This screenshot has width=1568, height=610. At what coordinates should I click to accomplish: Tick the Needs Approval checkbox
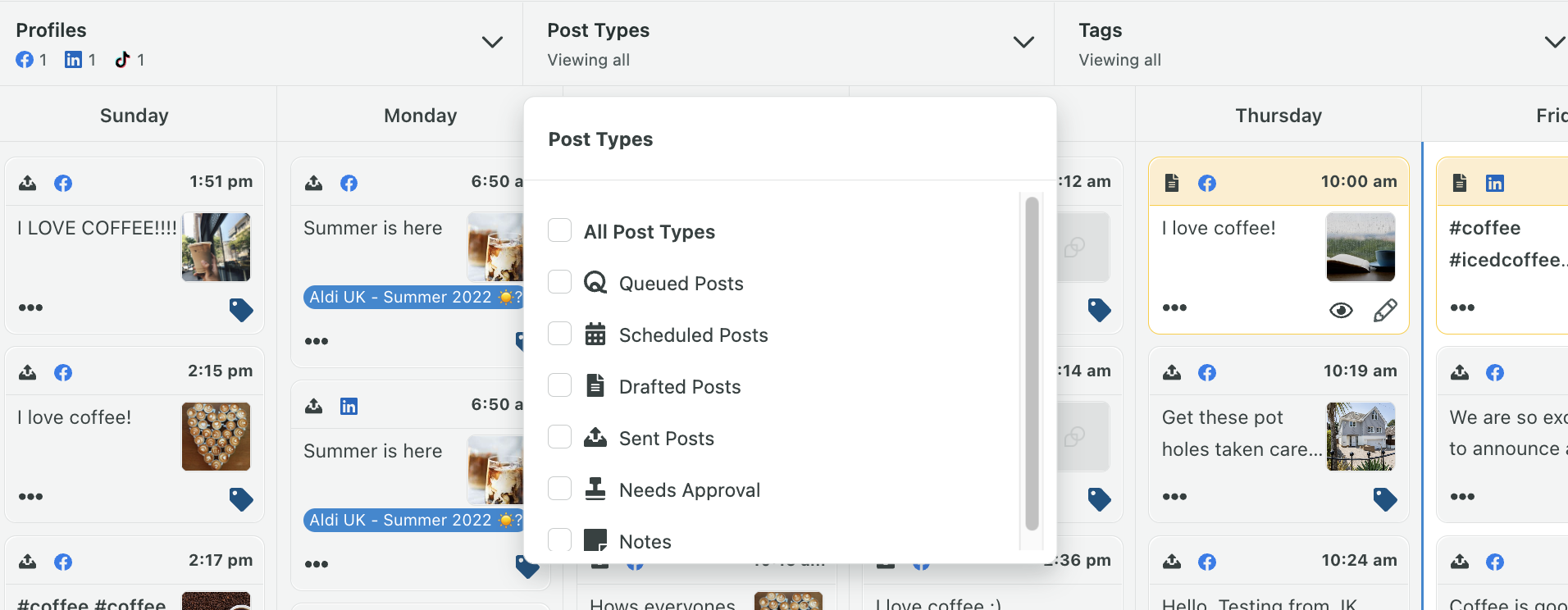pyautogui.click(x=559, y=489)
